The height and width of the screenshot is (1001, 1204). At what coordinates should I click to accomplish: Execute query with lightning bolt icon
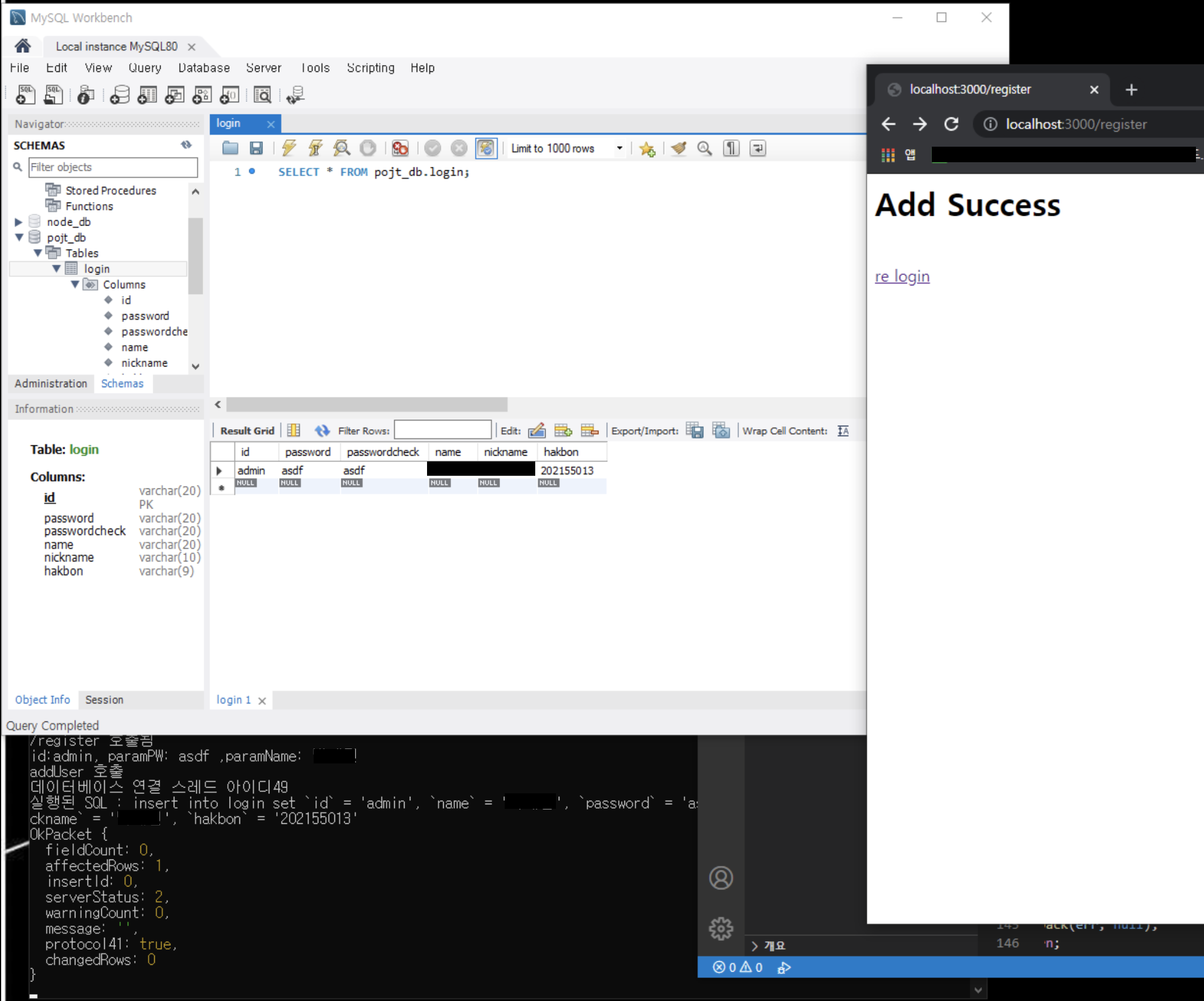tap(289, 148)
